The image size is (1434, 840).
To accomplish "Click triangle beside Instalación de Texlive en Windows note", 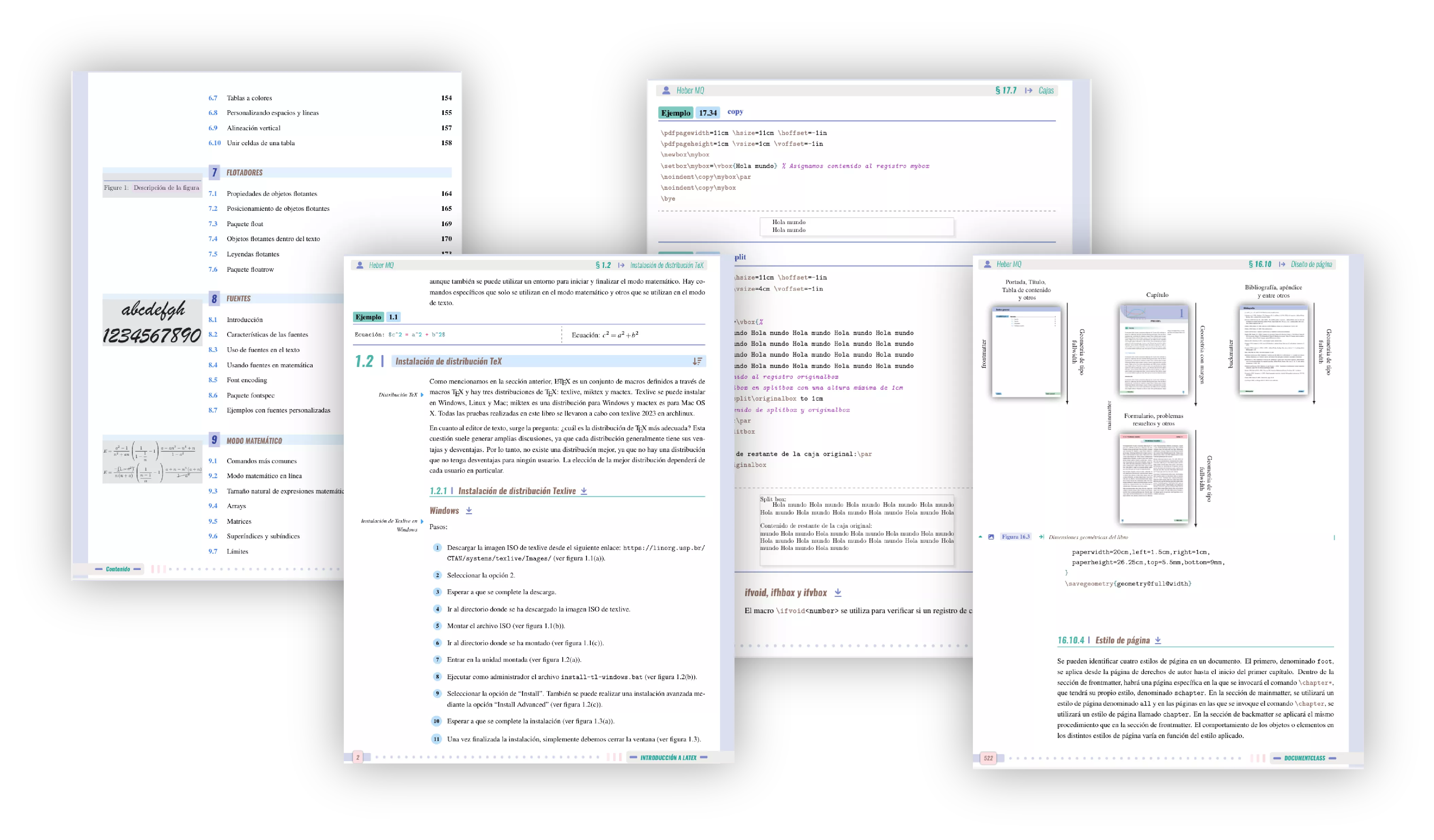I will [x=422, y=521].
